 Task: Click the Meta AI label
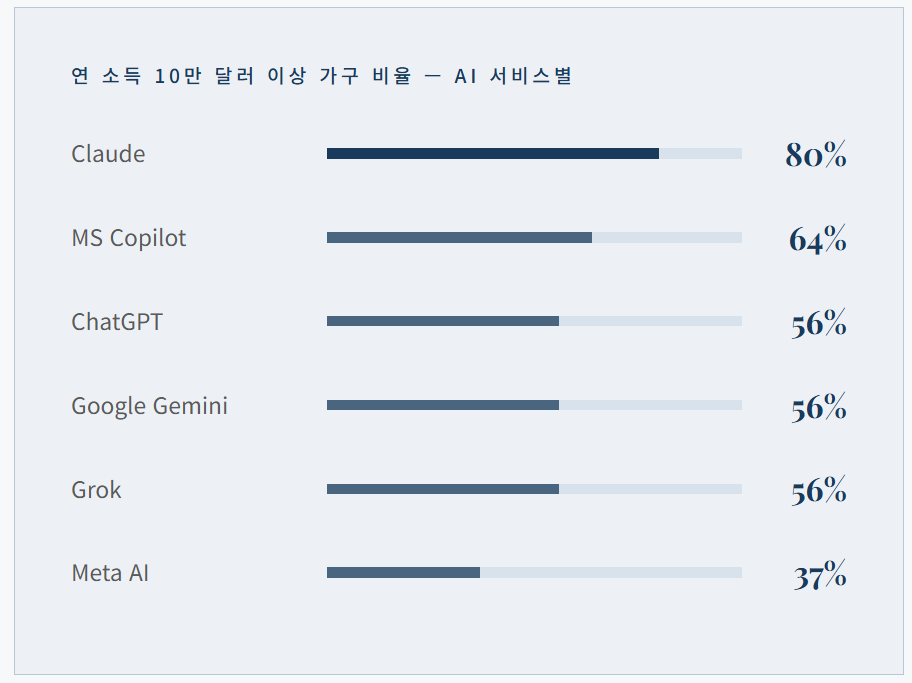pos(110,574)
